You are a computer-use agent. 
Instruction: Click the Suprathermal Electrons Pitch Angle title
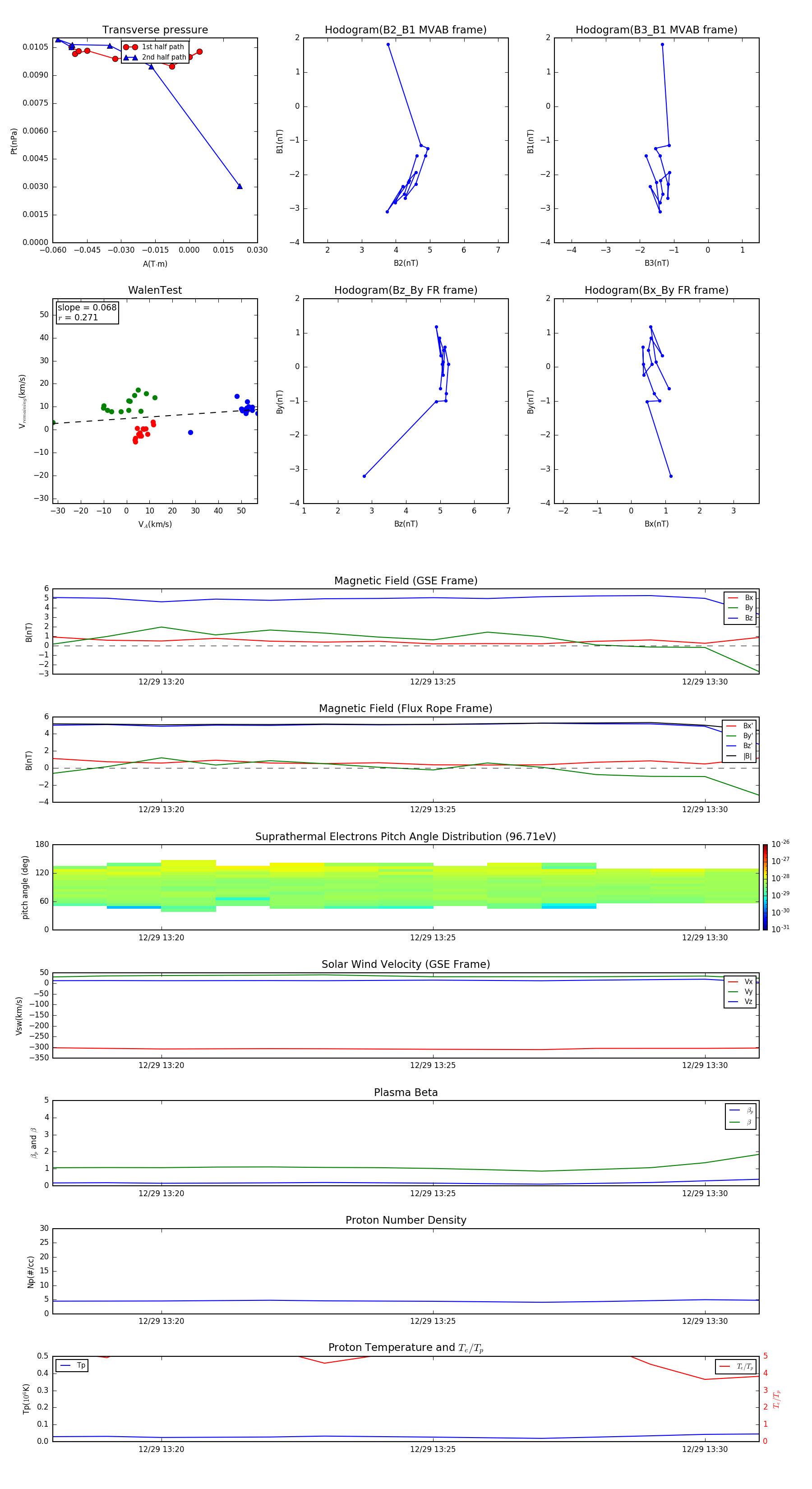click(x=406, y=837)
